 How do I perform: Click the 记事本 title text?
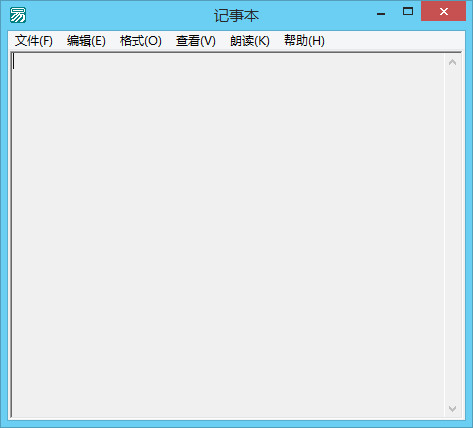pos(236,16)
